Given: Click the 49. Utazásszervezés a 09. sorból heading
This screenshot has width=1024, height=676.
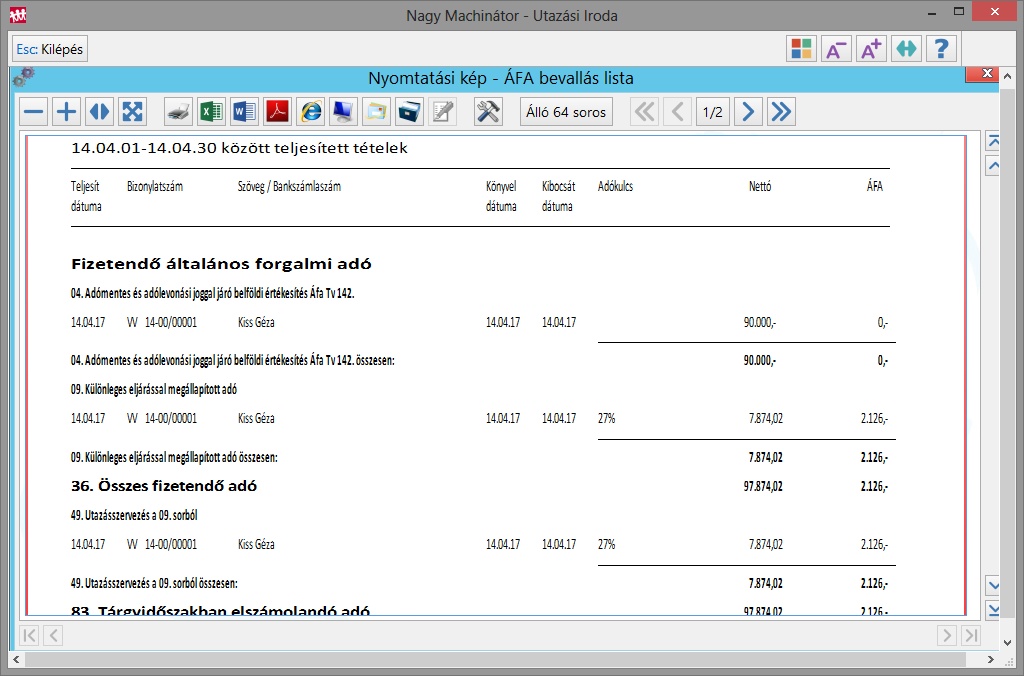Looking at the screenshot, I should click(134, 515).
